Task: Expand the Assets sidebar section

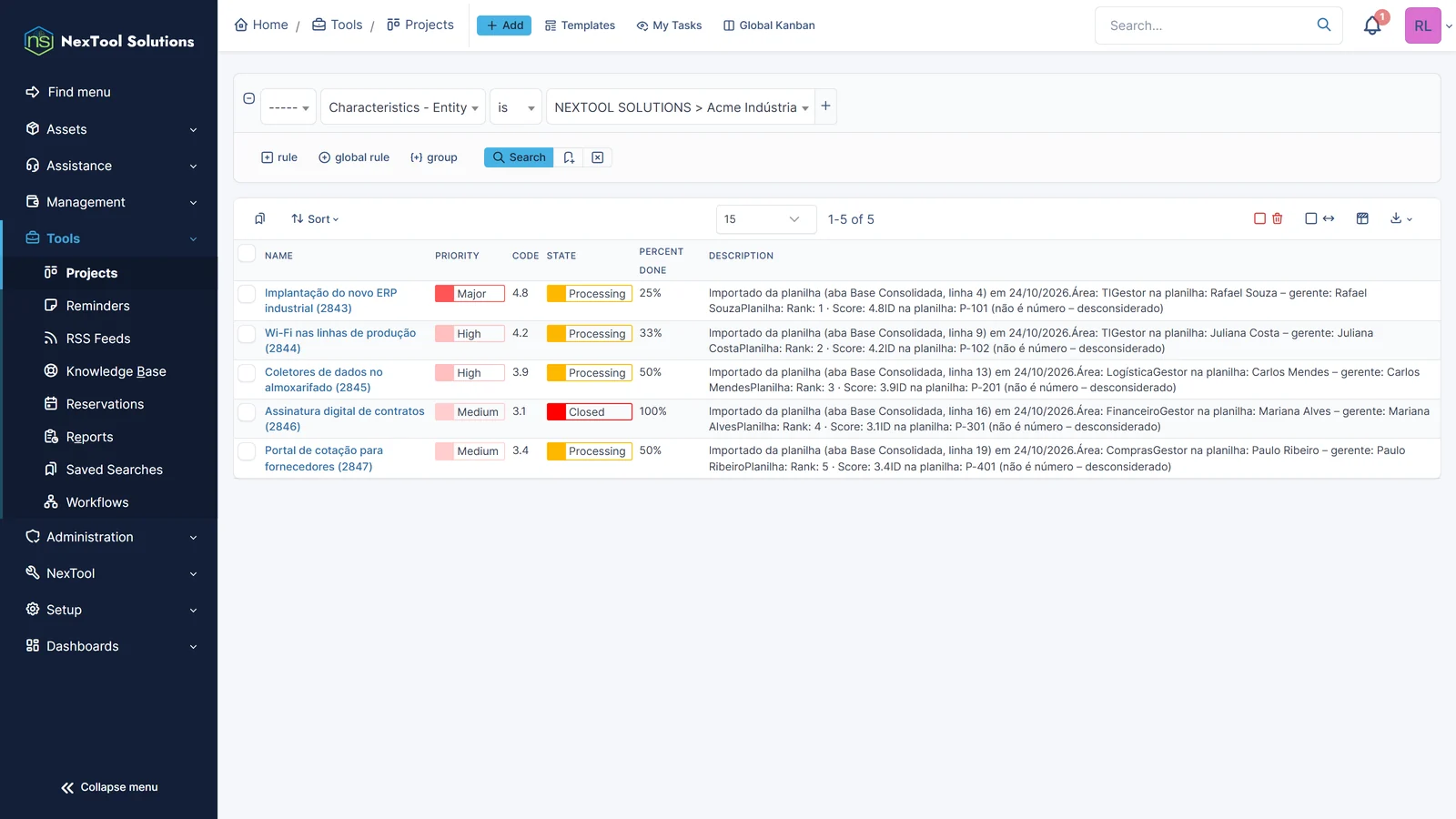Action: (109, 129)
